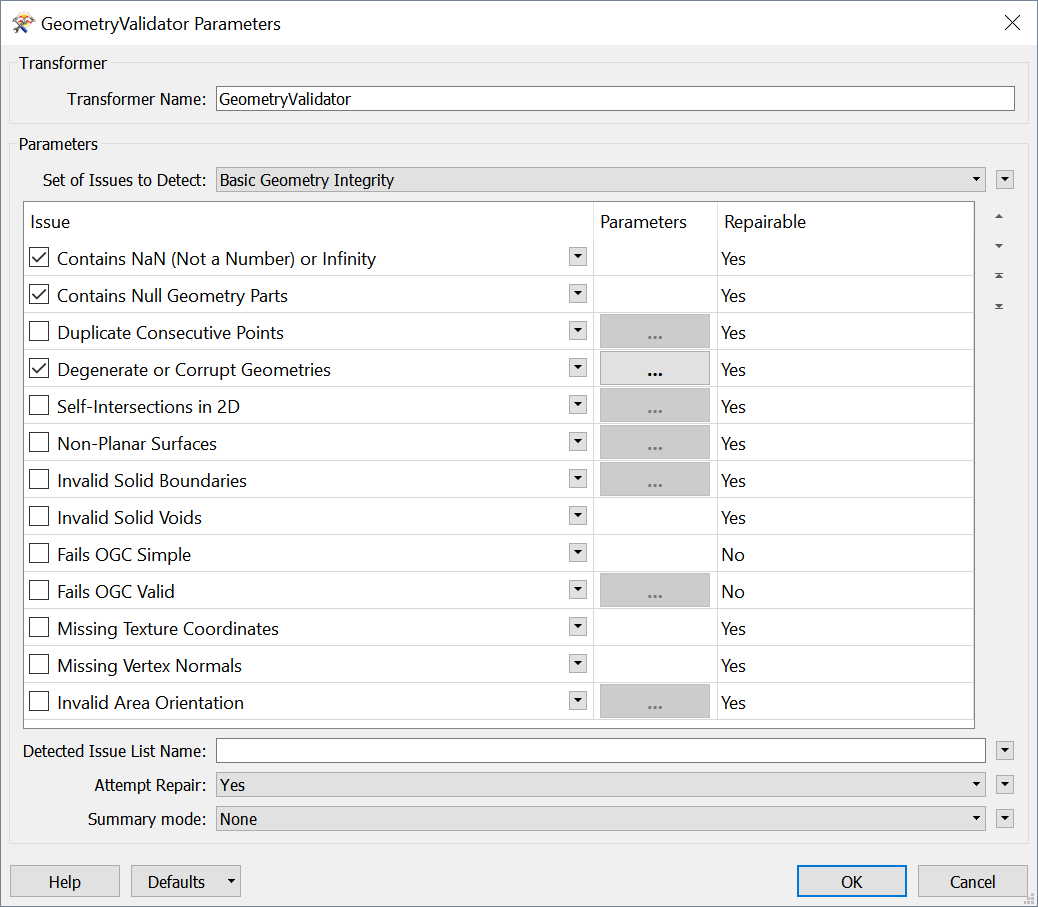Image resolution: width=1038 pixels, height=907 pixels.
Task: Click the move-to-bottom arrow beside the issue list
Action: click(998, 306)
